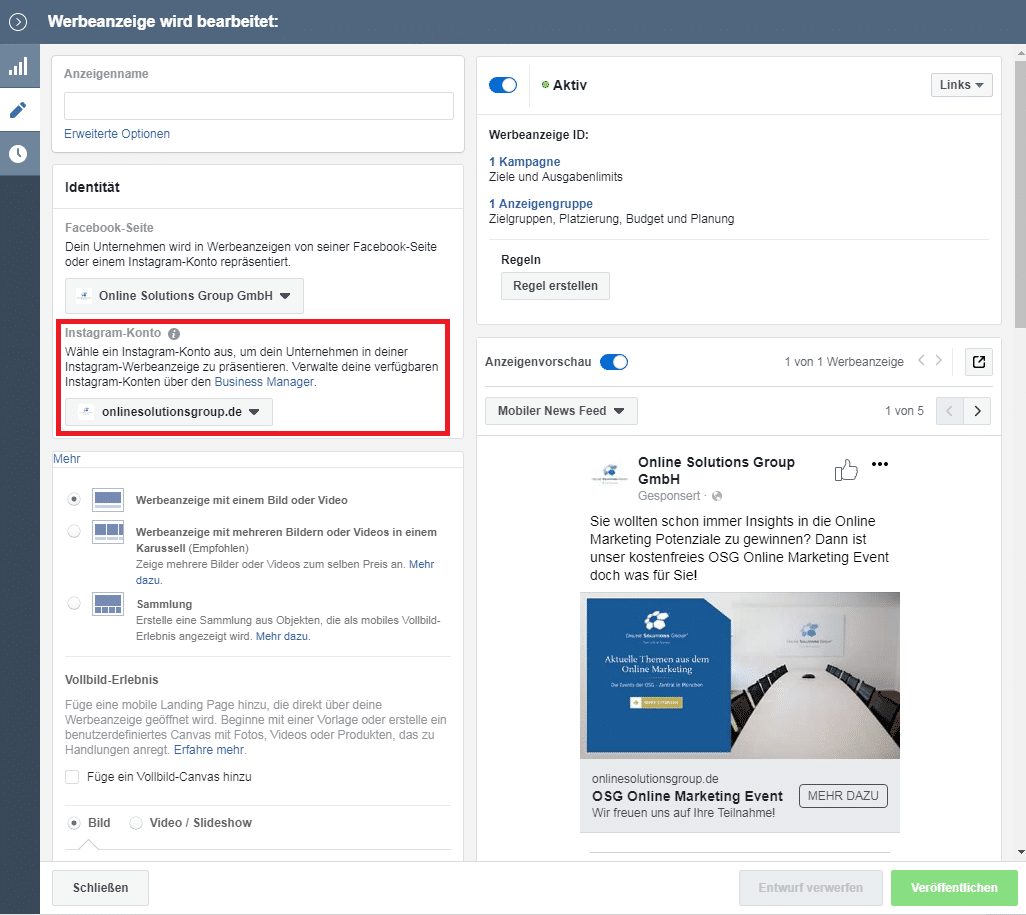
Task: Enable 'Füge ein Vollbild-Canvas hinzu' checkbox
Action: pos(72,777)
